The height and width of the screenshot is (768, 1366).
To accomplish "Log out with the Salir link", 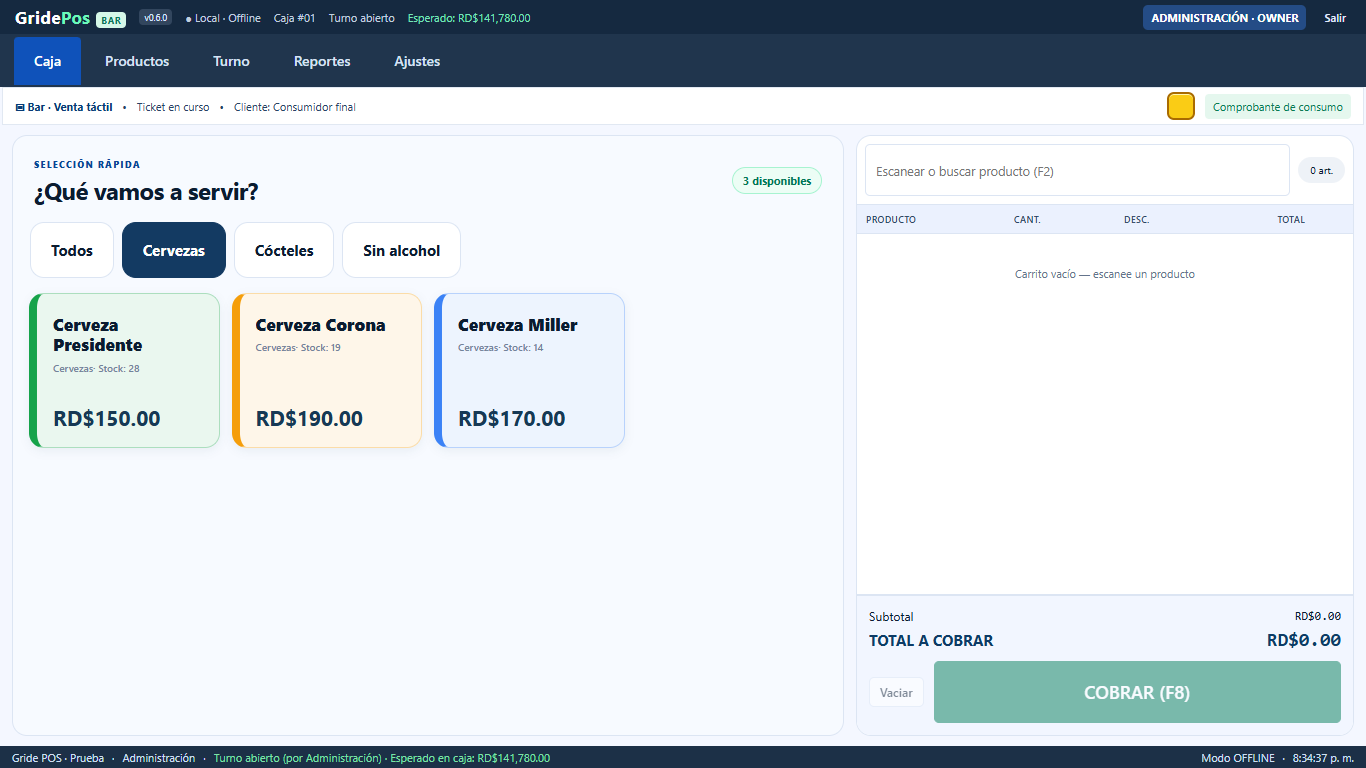I will tap(1335, 18).
